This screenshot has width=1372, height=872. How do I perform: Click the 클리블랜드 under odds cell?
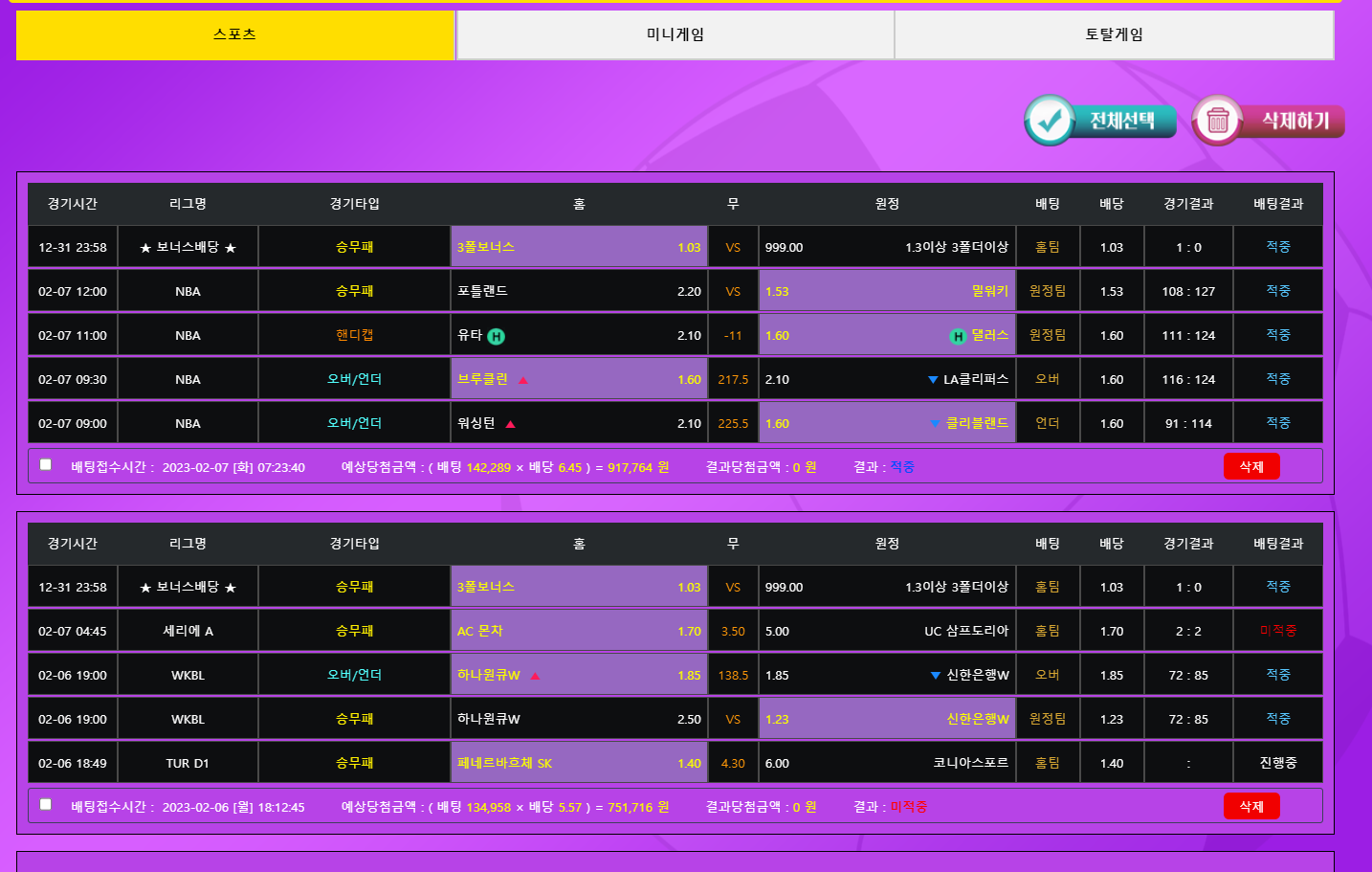pos(886,423)
